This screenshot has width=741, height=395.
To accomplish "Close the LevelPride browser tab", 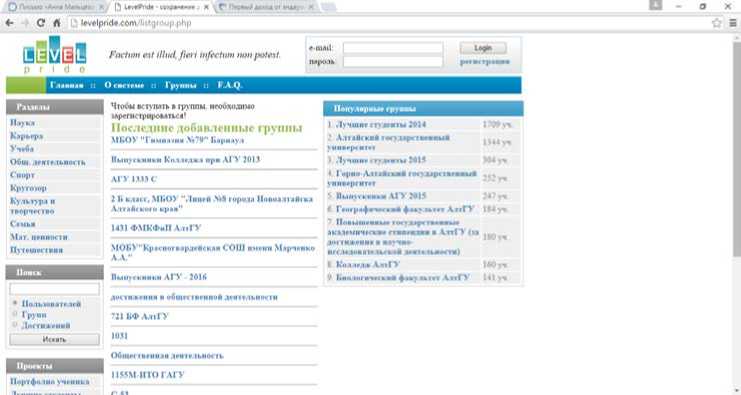I will pos(206,7).
